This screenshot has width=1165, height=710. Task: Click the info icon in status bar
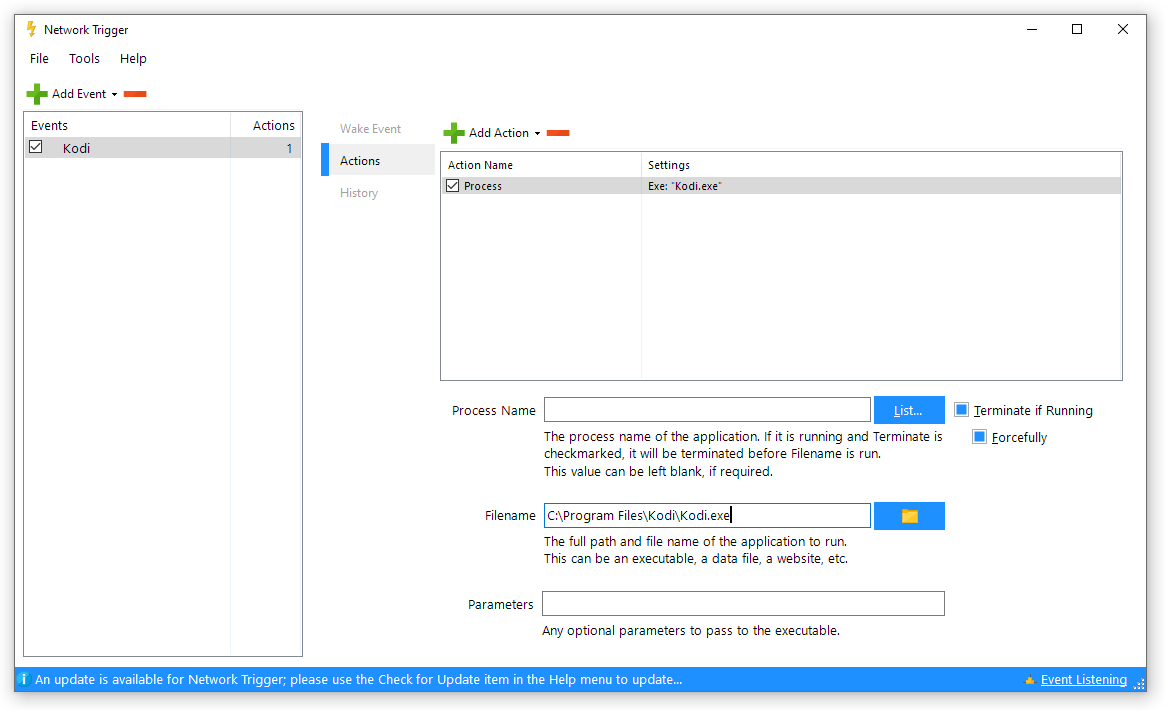23,680
